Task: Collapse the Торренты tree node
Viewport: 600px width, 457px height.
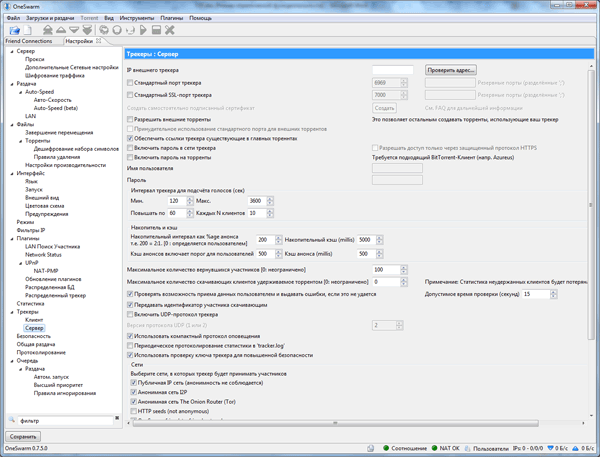Action: pyautogui.click(x=20, y=141)
